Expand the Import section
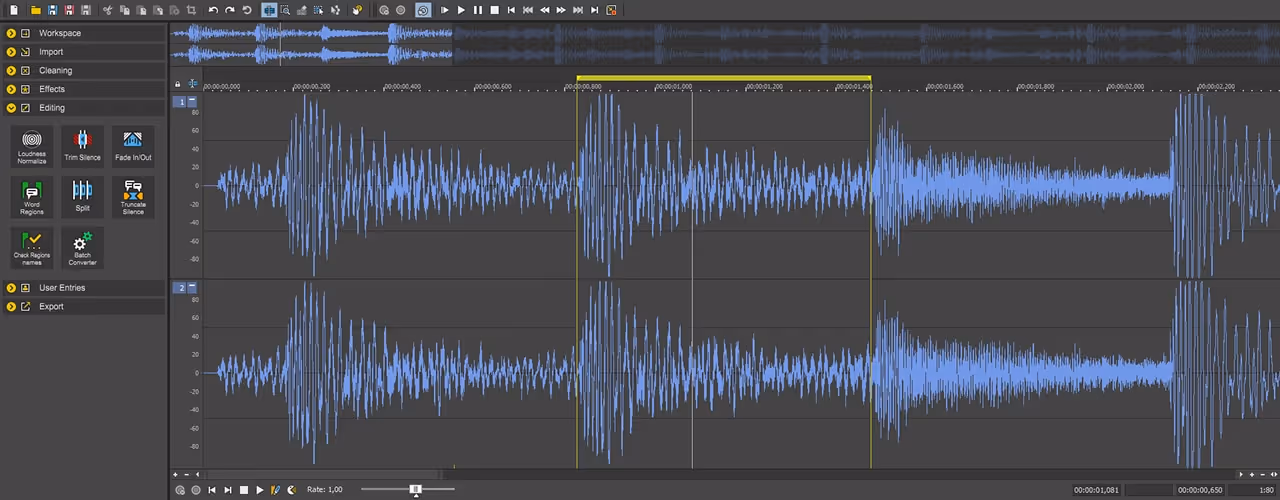The image size is (1280, 500). 11,52
